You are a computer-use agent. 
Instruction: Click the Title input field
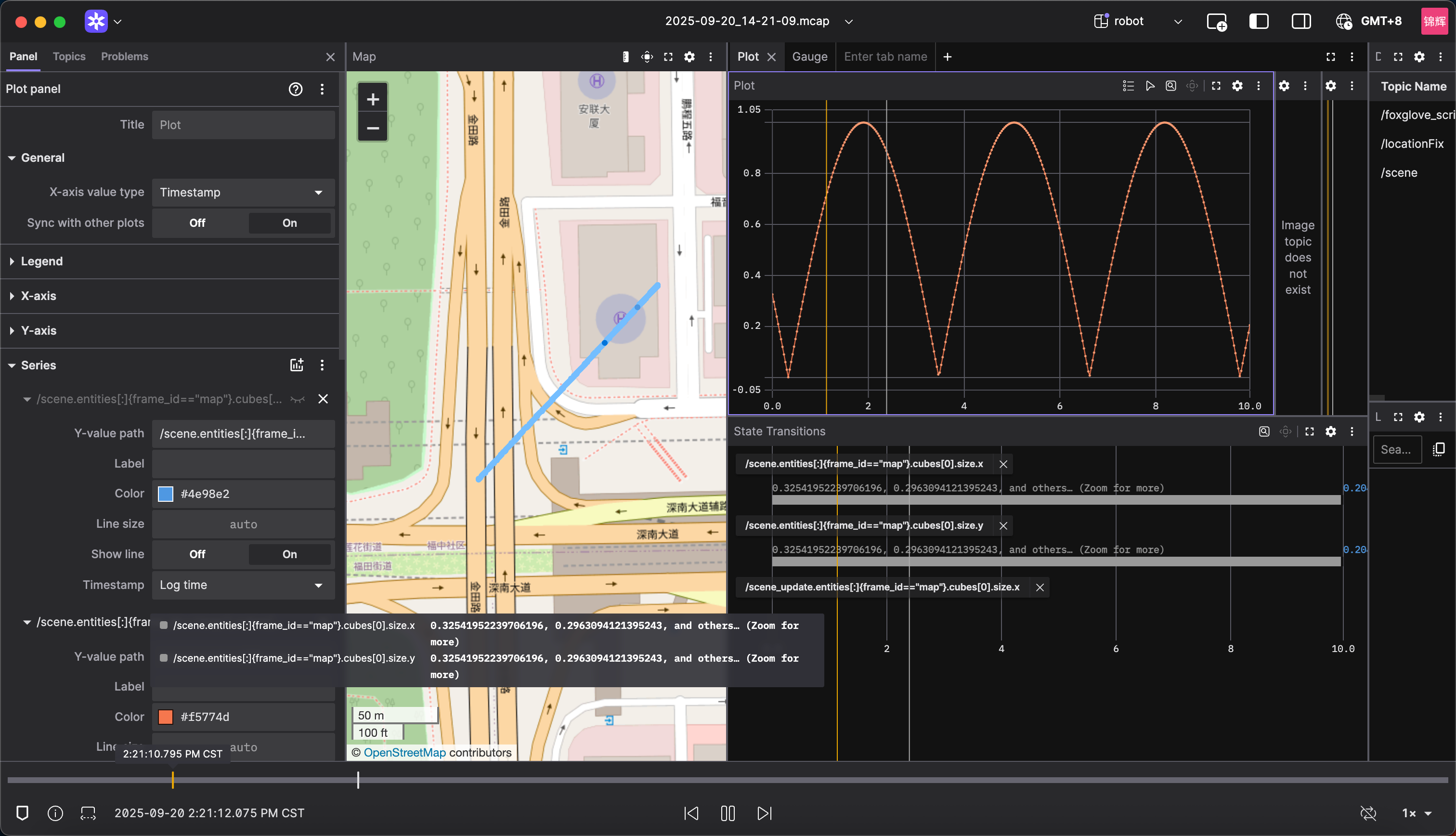(x=243, y=125)
